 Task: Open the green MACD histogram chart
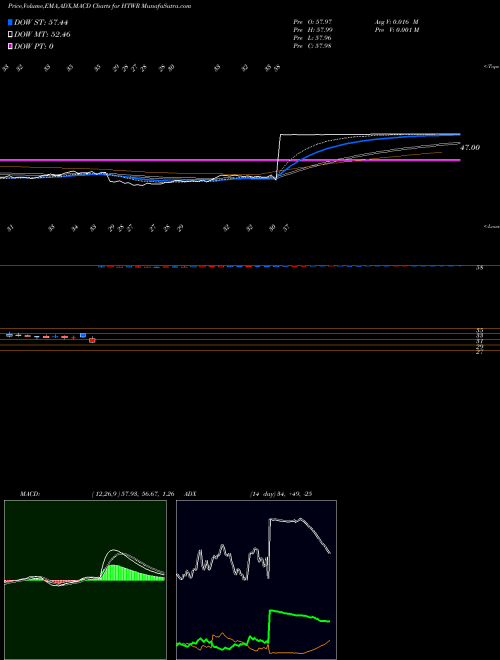(x=85, y=580)
